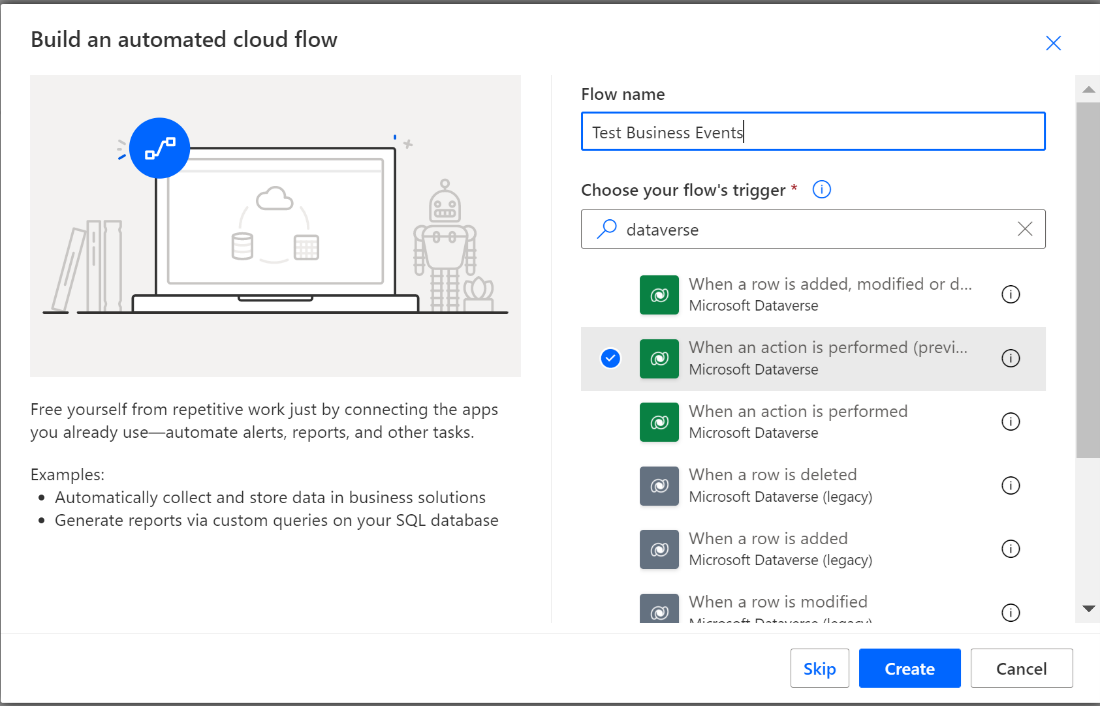Screen dimensions: 1100x706
Task: Click Dataverse icon for 'When a row is deleted'
Action: (659, 486)
